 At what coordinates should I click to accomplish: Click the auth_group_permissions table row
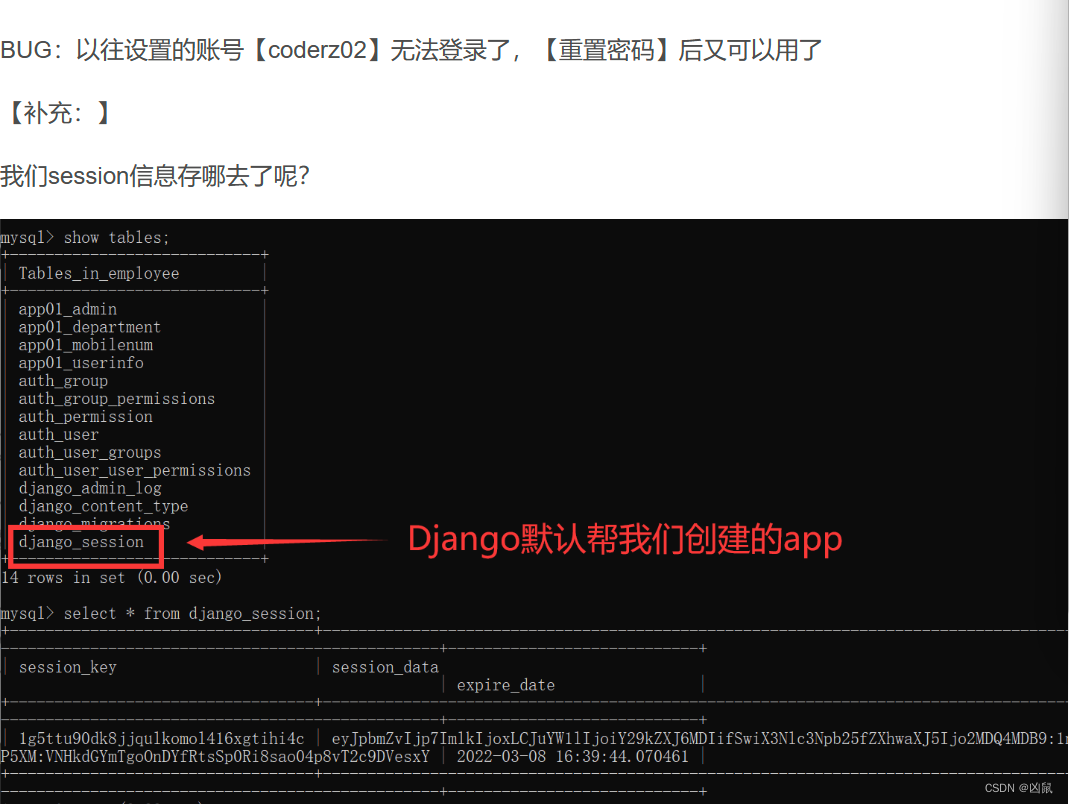coord(117,399)
